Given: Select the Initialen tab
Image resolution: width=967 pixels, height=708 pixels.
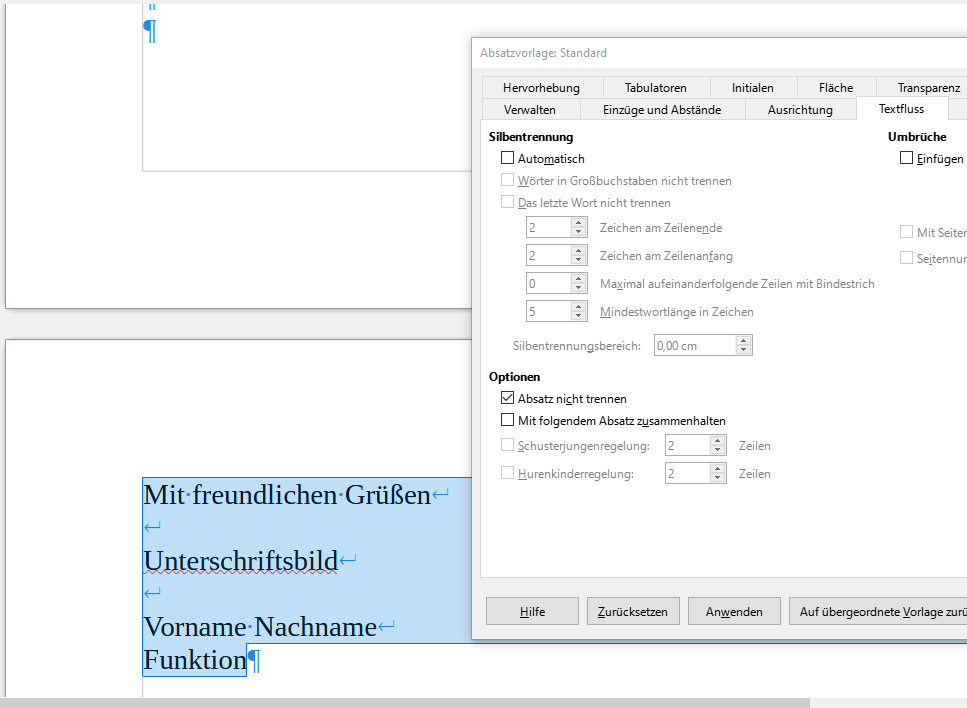Looking at the screenshot, I should 752,88.
